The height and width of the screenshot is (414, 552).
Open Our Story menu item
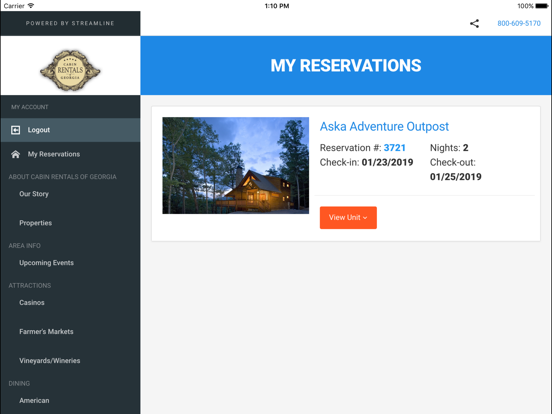click(34, 194)
